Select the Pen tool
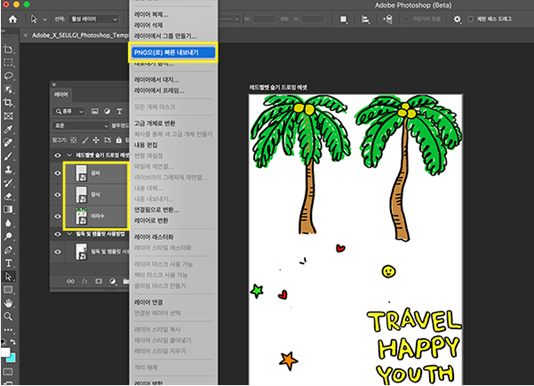Screen dimensions: 534x386 click(9, 250)
